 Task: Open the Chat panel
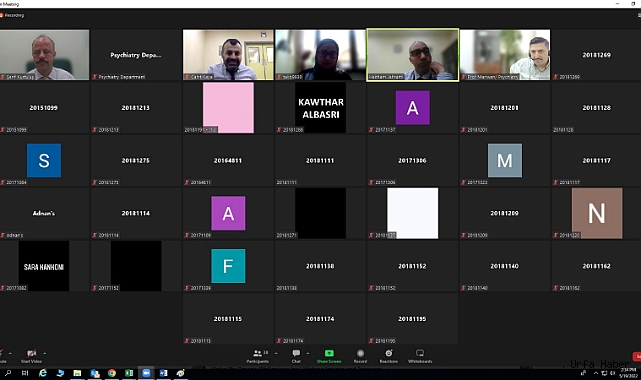296,355
